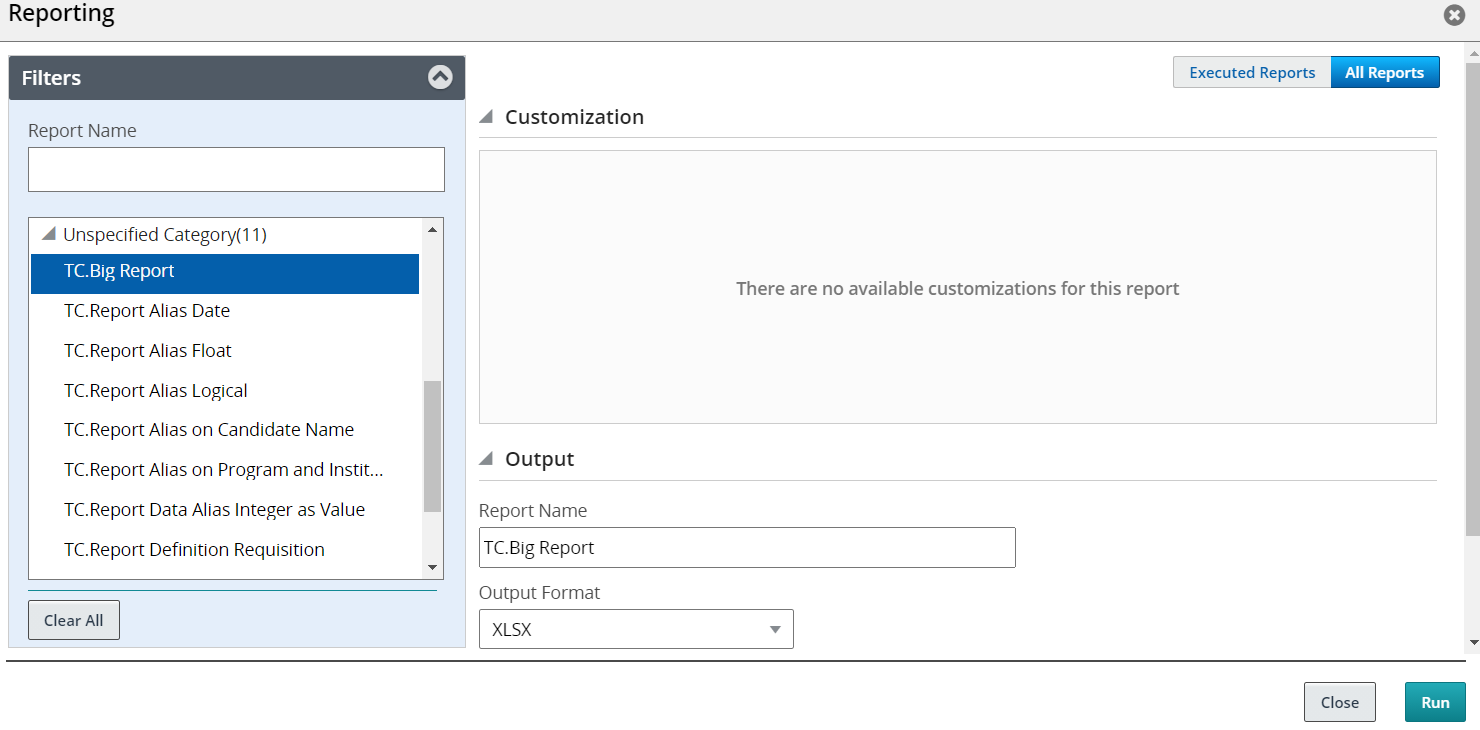Click the Close button
Screen dimensions: 1480x730
pyautogui.click(x=1339, y=702)
